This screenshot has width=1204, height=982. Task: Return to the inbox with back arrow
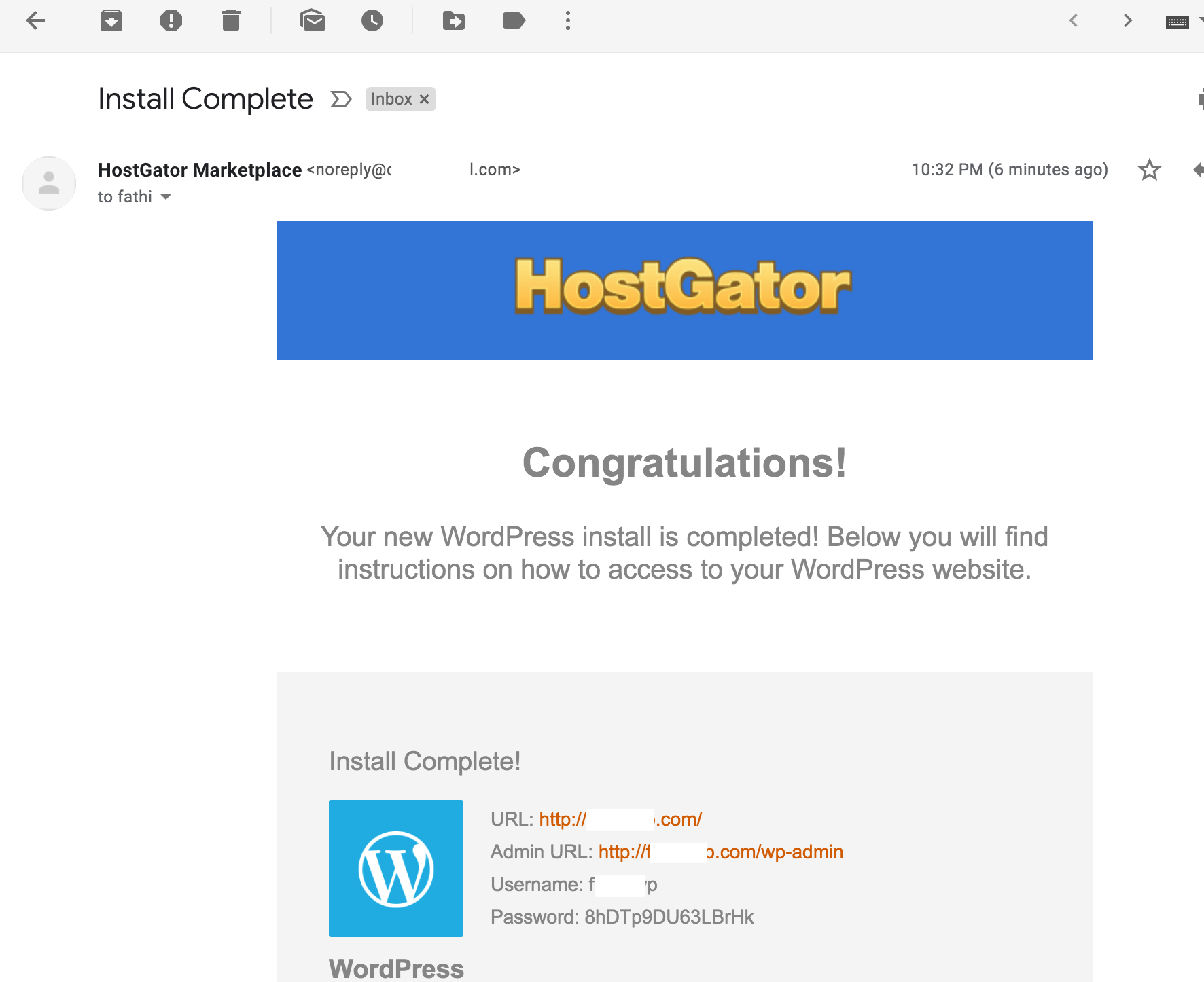pos(36,20)
